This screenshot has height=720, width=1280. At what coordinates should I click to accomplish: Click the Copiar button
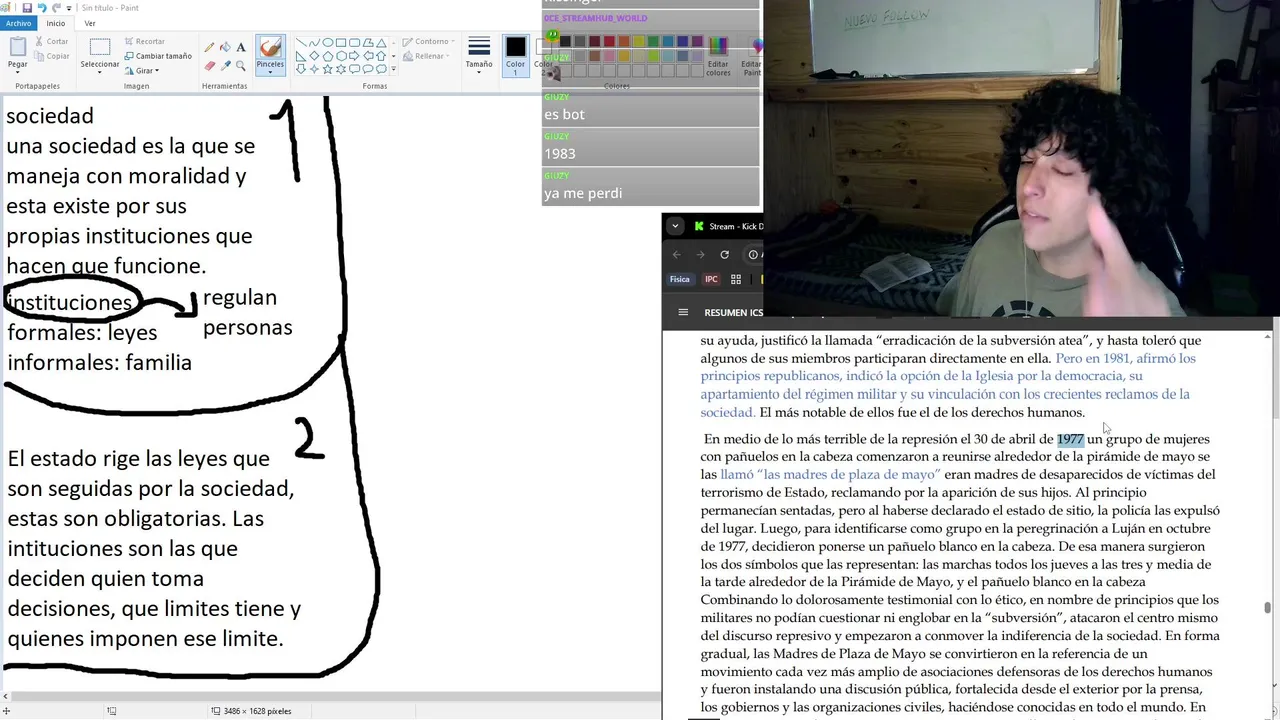pos(51,56)
